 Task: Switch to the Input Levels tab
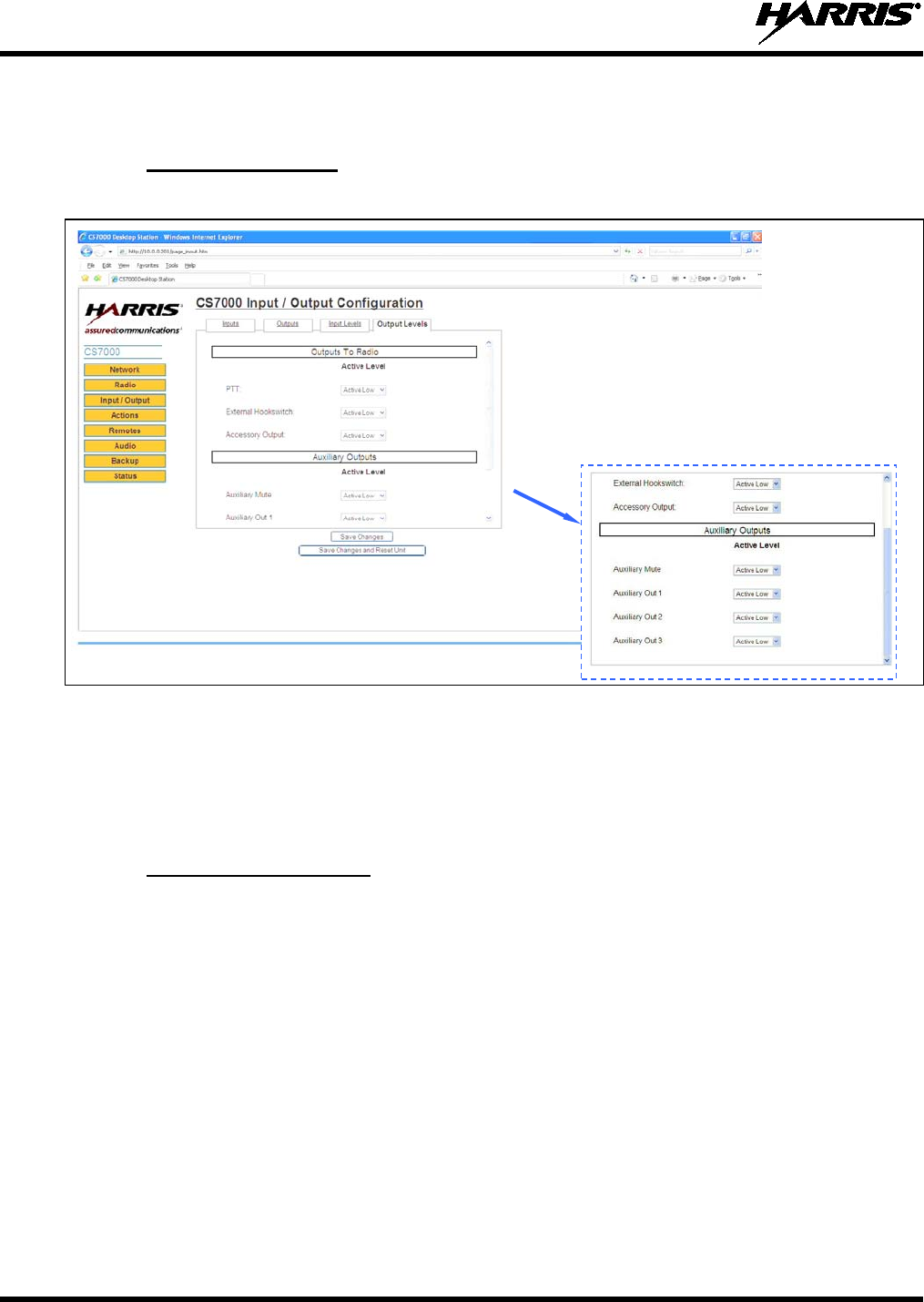345,324
